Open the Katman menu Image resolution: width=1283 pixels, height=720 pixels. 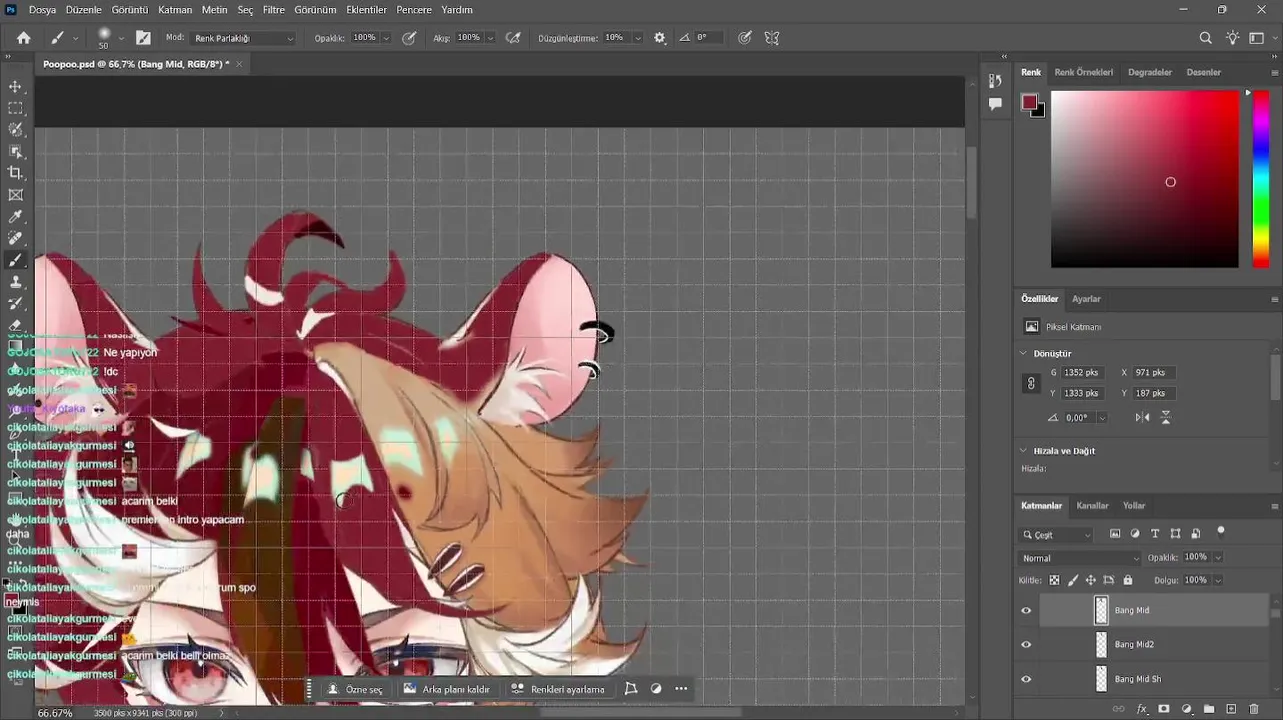click(x=175, y=10)
